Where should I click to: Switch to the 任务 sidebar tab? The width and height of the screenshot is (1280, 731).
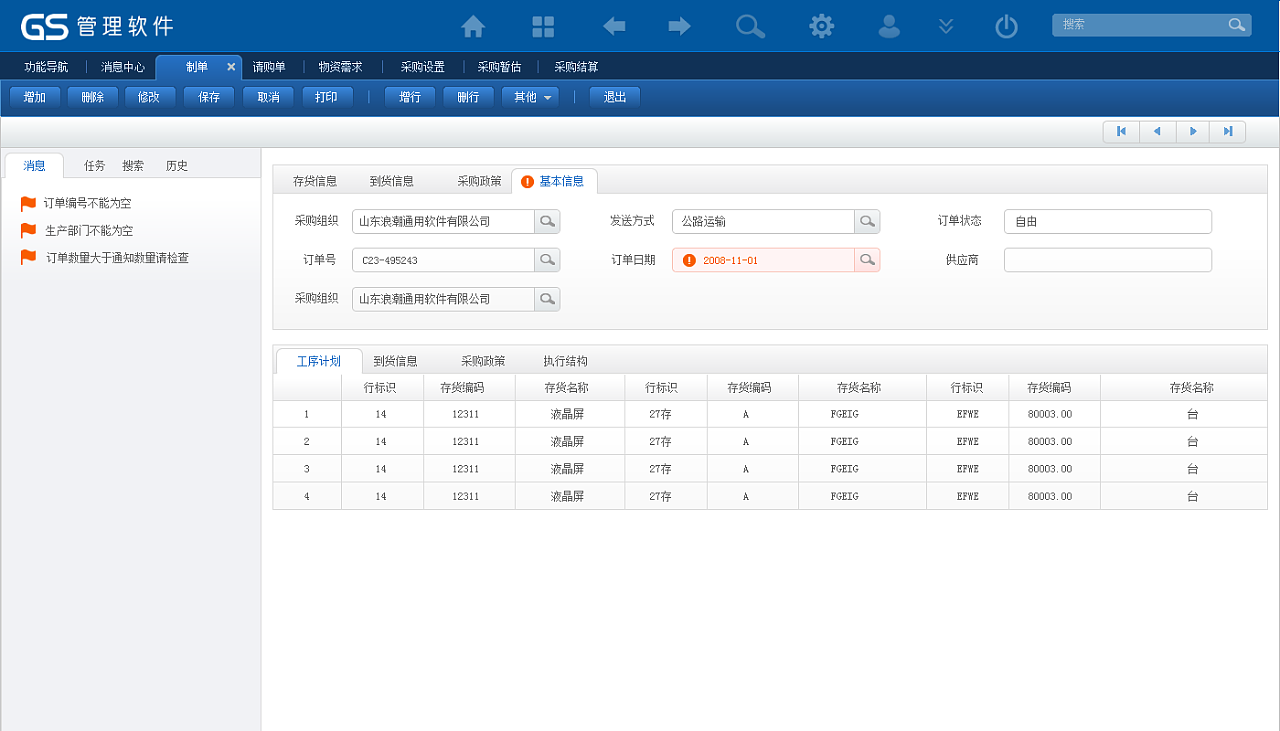pos(93,165)
